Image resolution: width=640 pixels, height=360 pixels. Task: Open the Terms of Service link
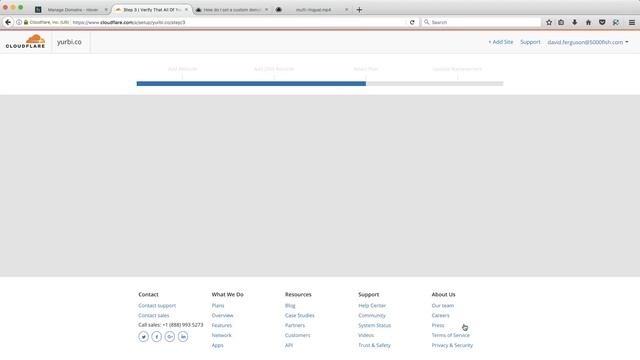click(451, 335)
